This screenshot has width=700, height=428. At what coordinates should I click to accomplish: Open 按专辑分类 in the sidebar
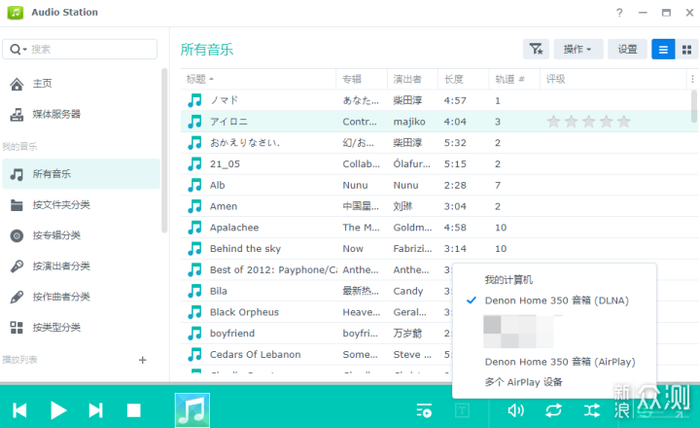[61, 236]
